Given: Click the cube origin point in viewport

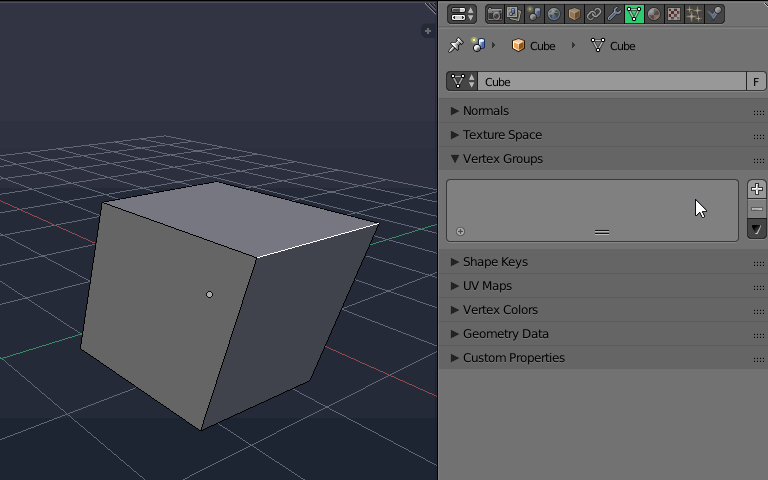Looking at the screenshot, I should click(210, 294).
